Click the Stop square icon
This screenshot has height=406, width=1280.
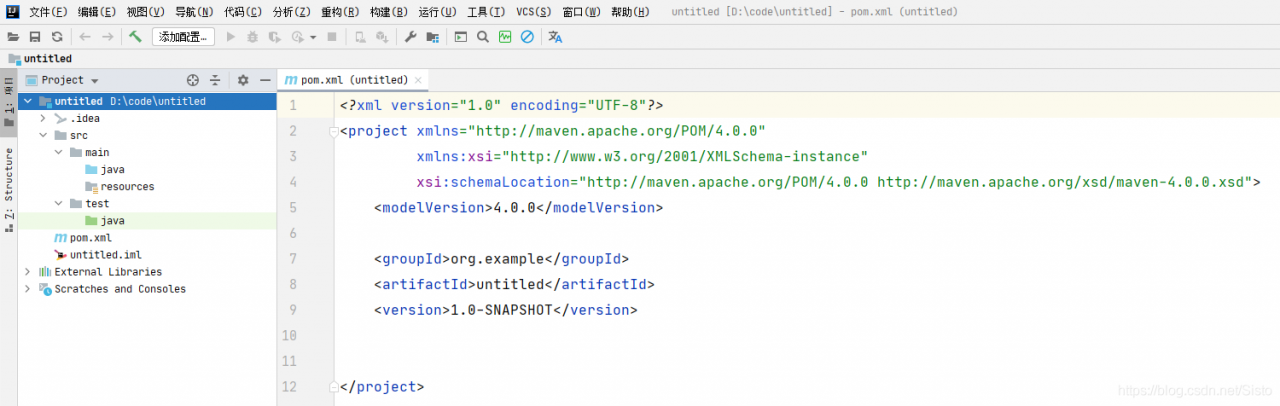332,37
